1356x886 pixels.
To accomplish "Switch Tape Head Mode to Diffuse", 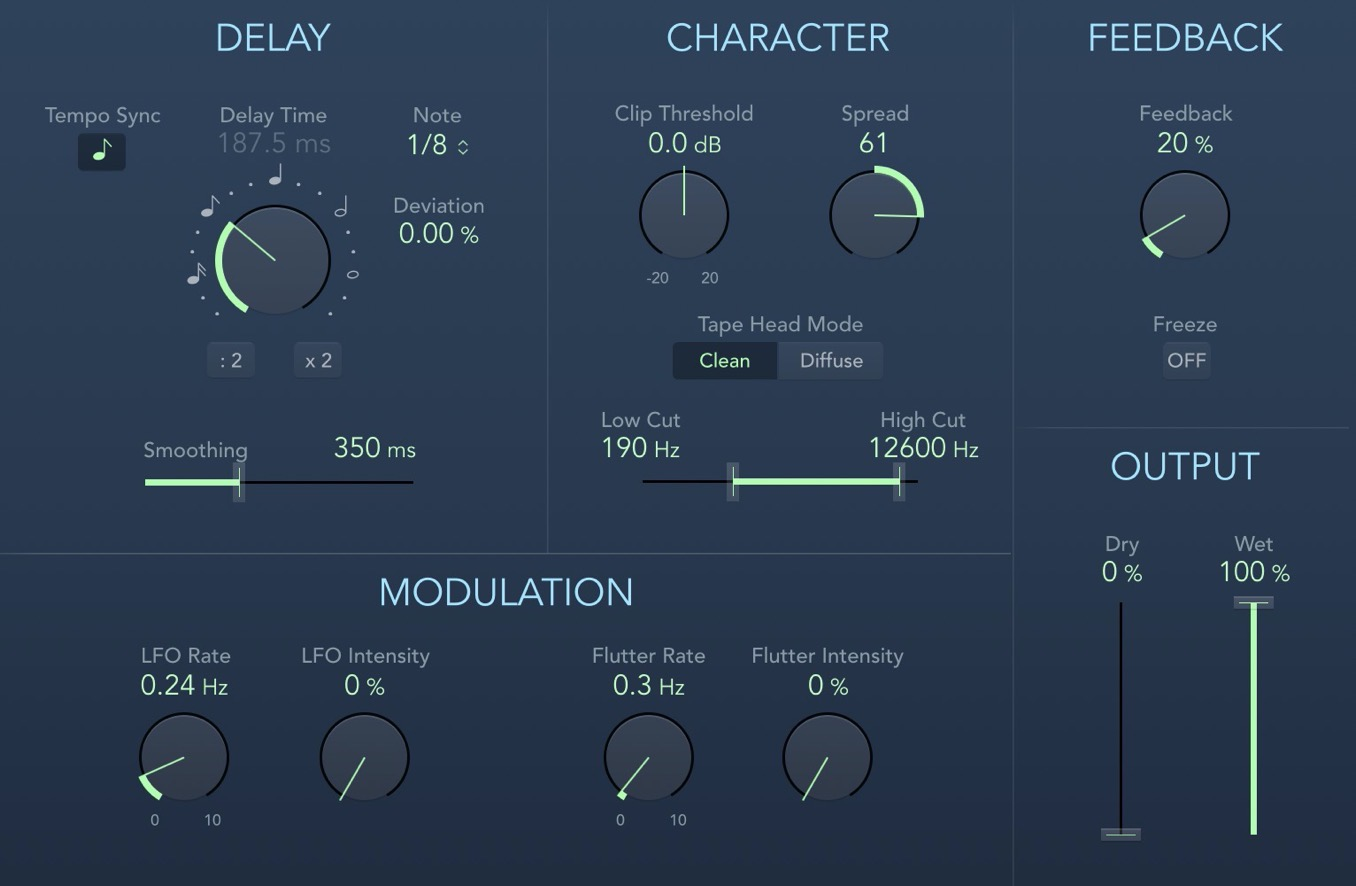I will tap(831, 361).
